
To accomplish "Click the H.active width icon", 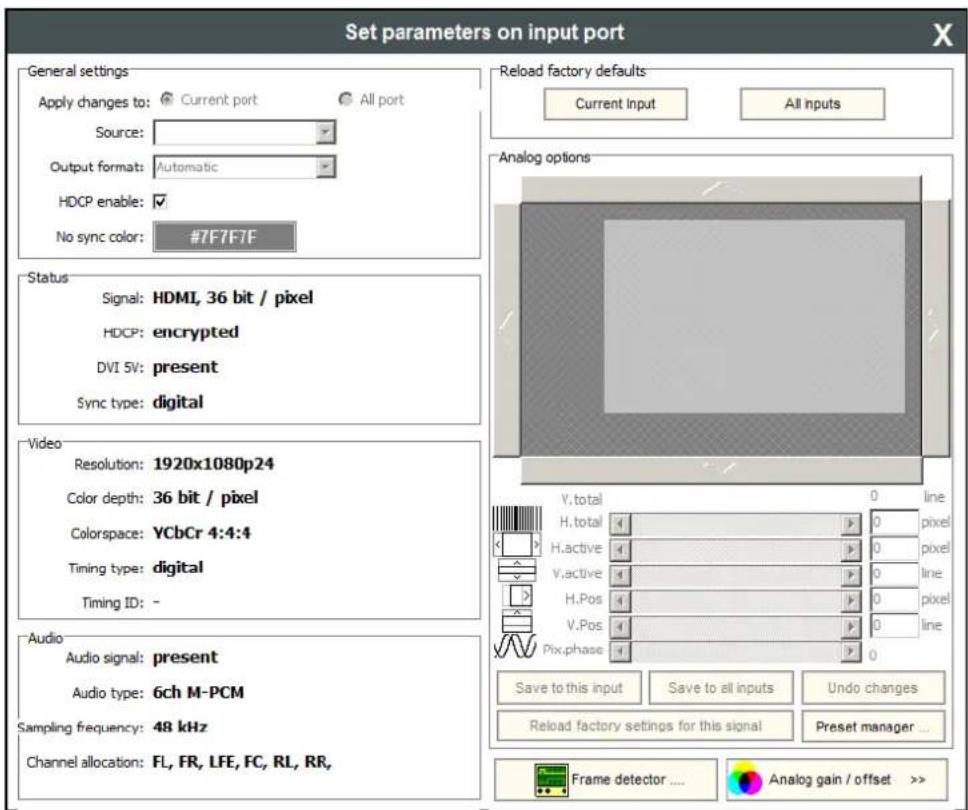I will click(x=517, y=545).
